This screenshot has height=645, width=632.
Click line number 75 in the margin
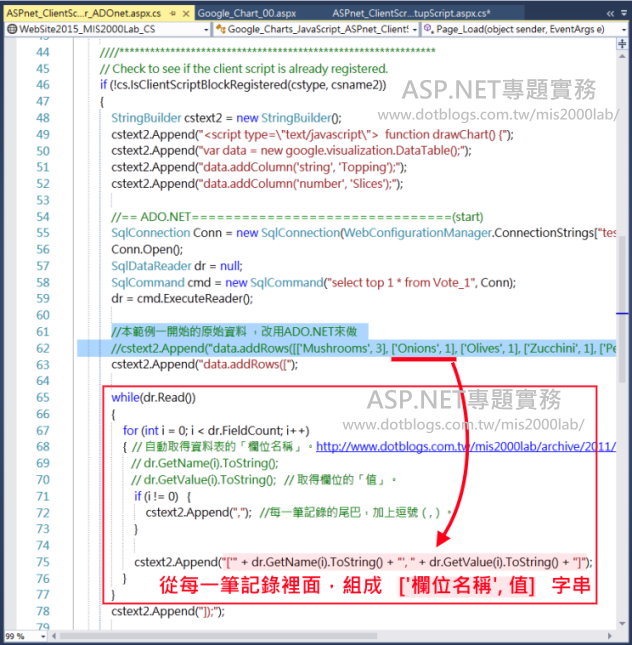click(42, 562)
